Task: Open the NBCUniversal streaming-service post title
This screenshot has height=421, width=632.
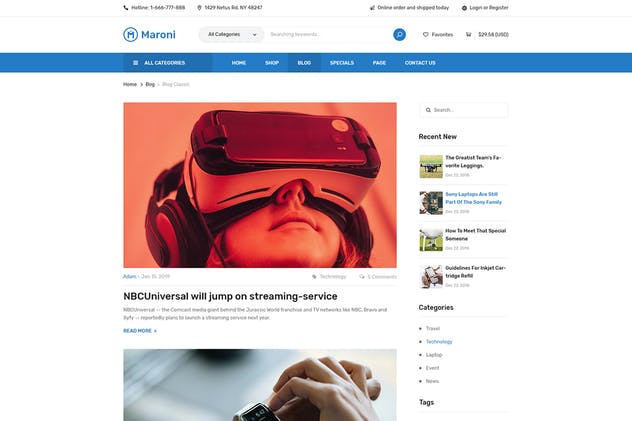Action: point(230,296)
